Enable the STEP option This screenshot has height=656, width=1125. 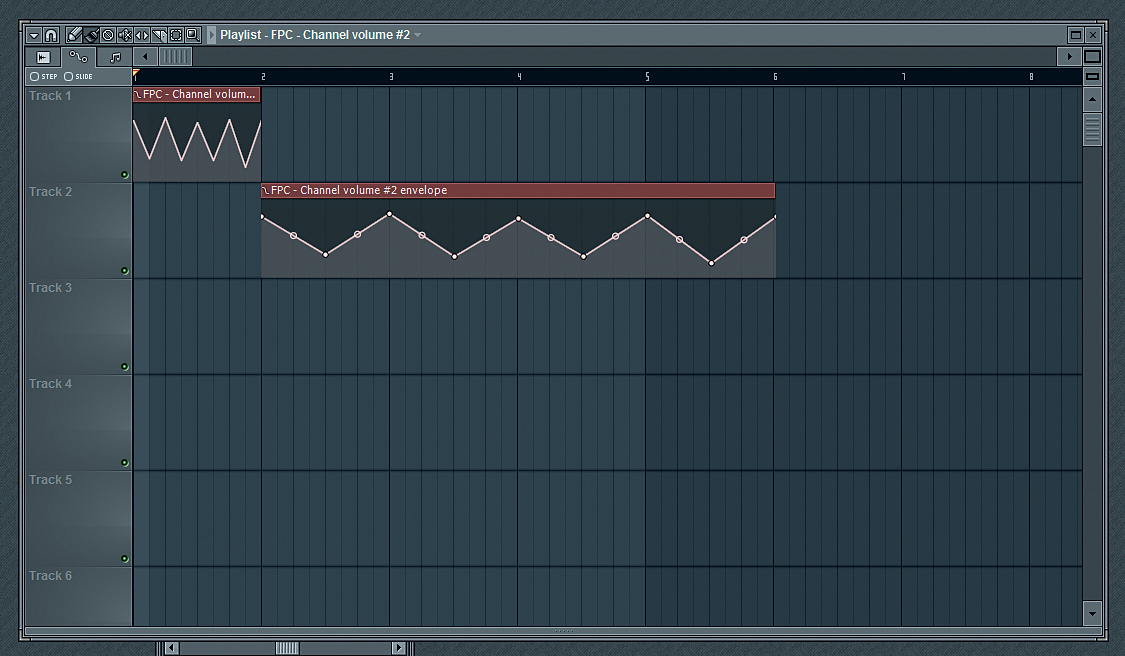35,76
